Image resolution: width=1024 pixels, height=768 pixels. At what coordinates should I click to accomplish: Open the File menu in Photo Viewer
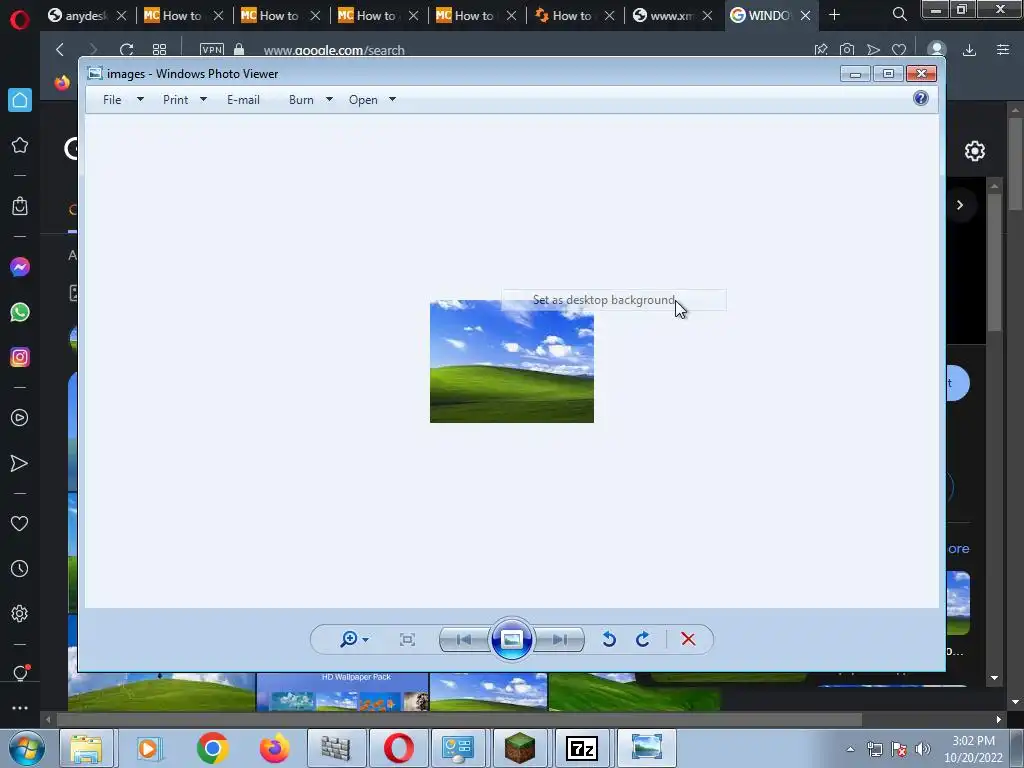(112, 100)
